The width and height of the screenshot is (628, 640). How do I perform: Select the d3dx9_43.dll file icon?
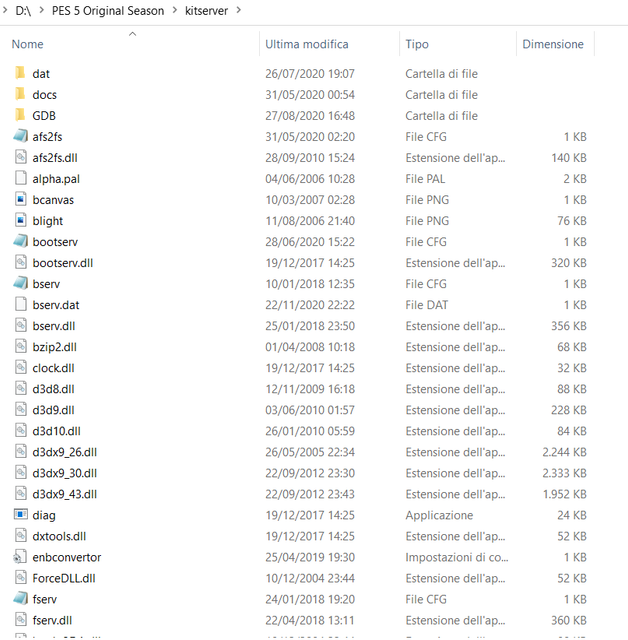[x=21, y=494]
